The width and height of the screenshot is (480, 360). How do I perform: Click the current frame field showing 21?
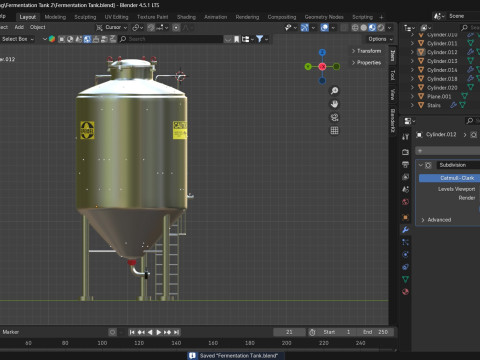tap(289, 332)
